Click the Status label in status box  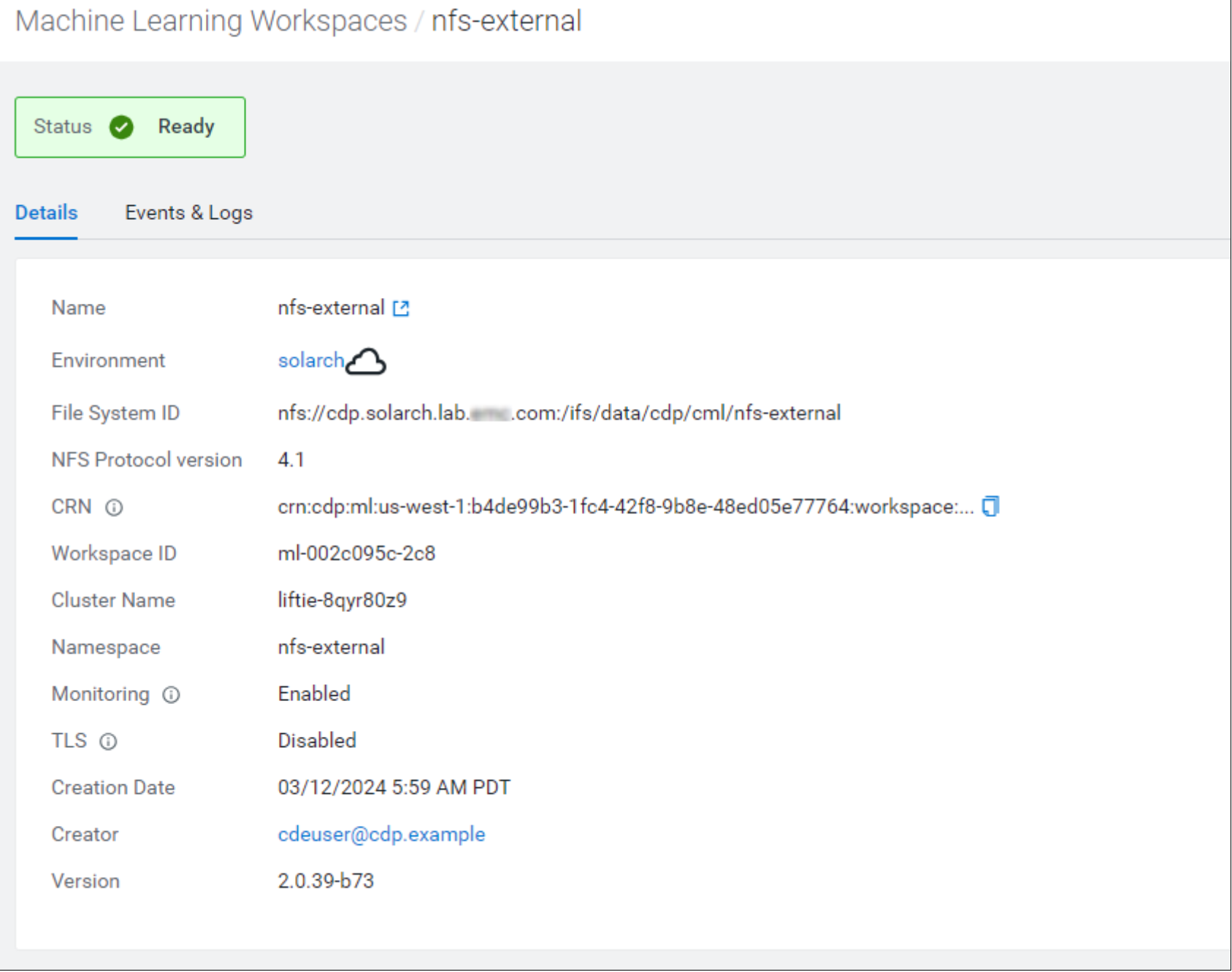(63, 126)
